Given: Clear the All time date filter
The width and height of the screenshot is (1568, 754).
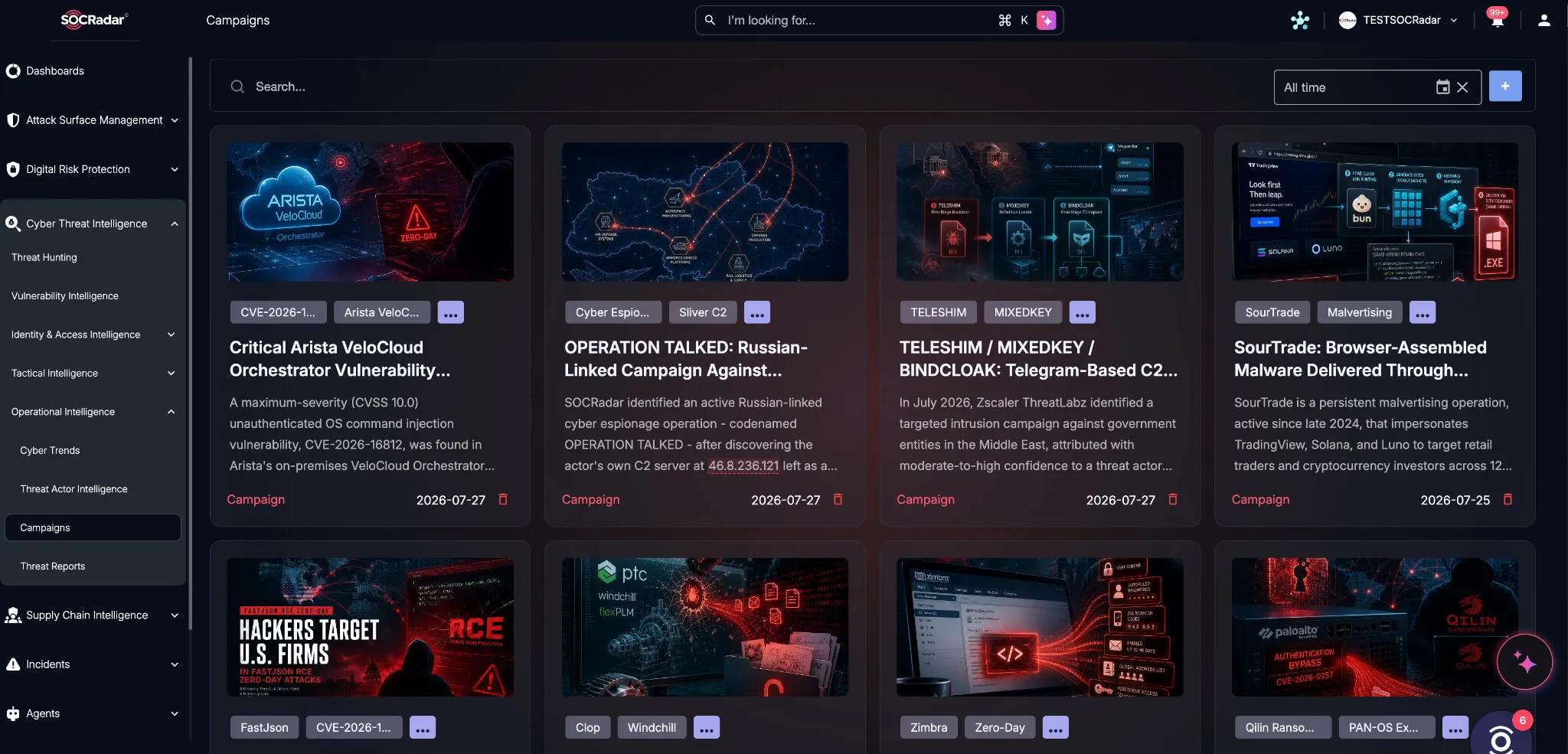Looking at the screenshot, I should click(1462, 87).
